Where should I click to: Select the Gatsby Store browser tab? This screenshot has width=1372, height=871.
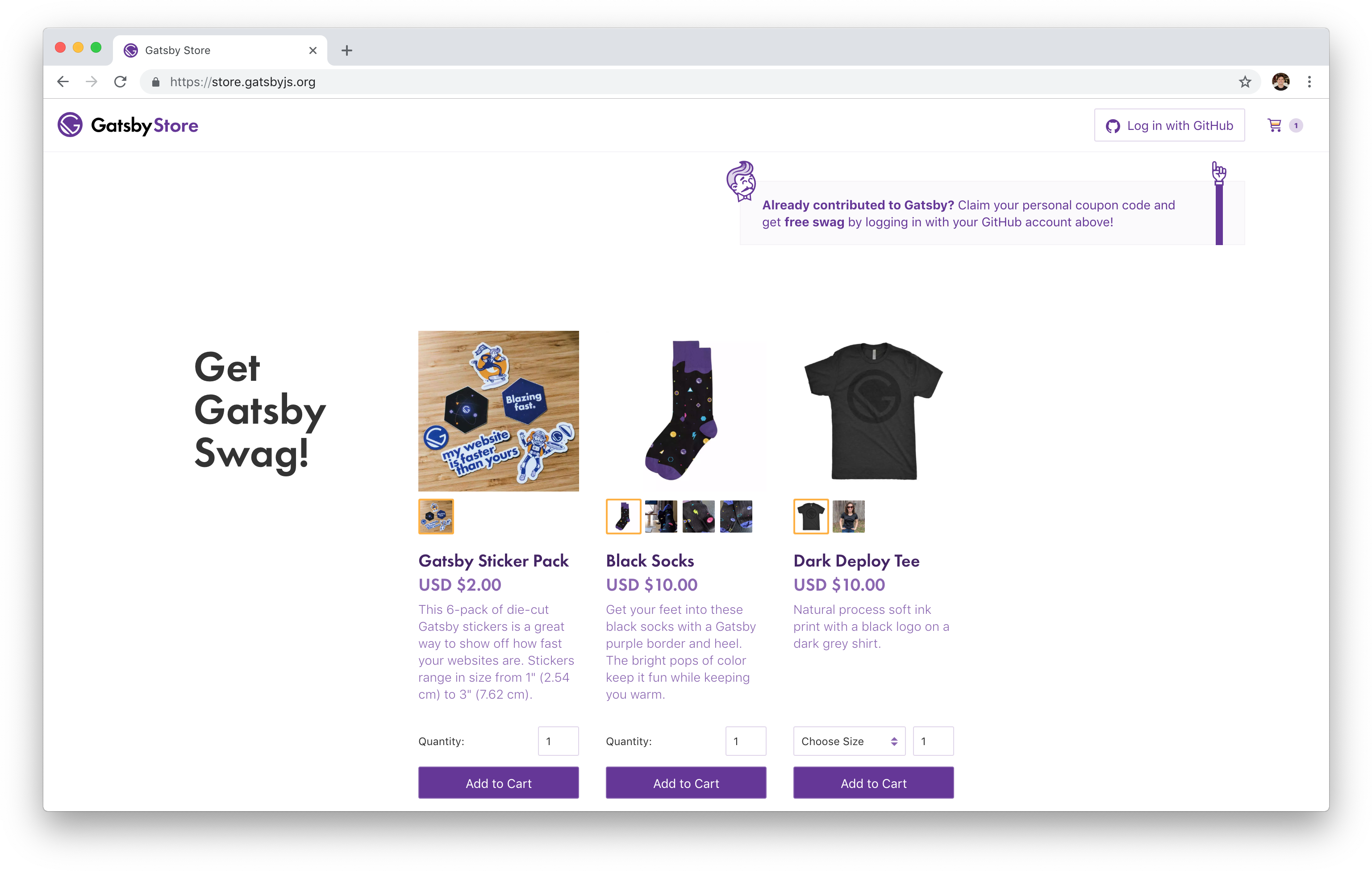pyautogui.click(x=219, y=51)
